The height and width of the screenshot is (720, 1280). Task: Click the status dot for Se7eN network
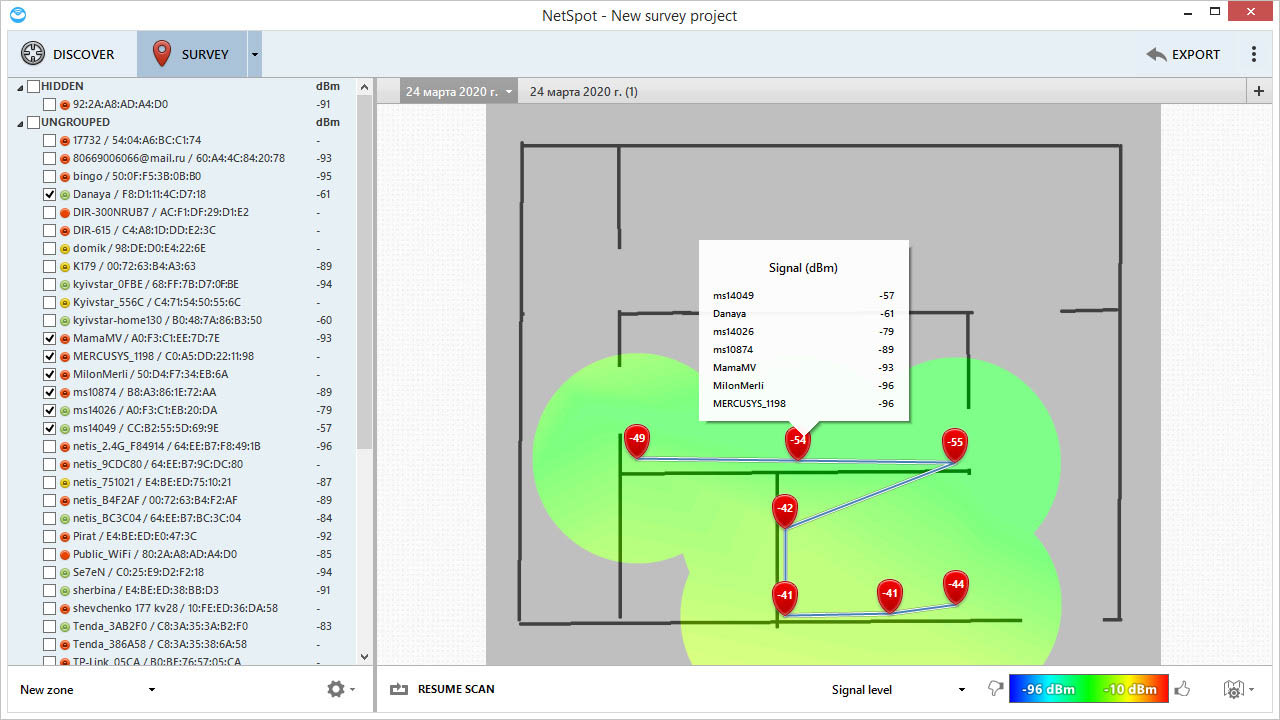65,572
